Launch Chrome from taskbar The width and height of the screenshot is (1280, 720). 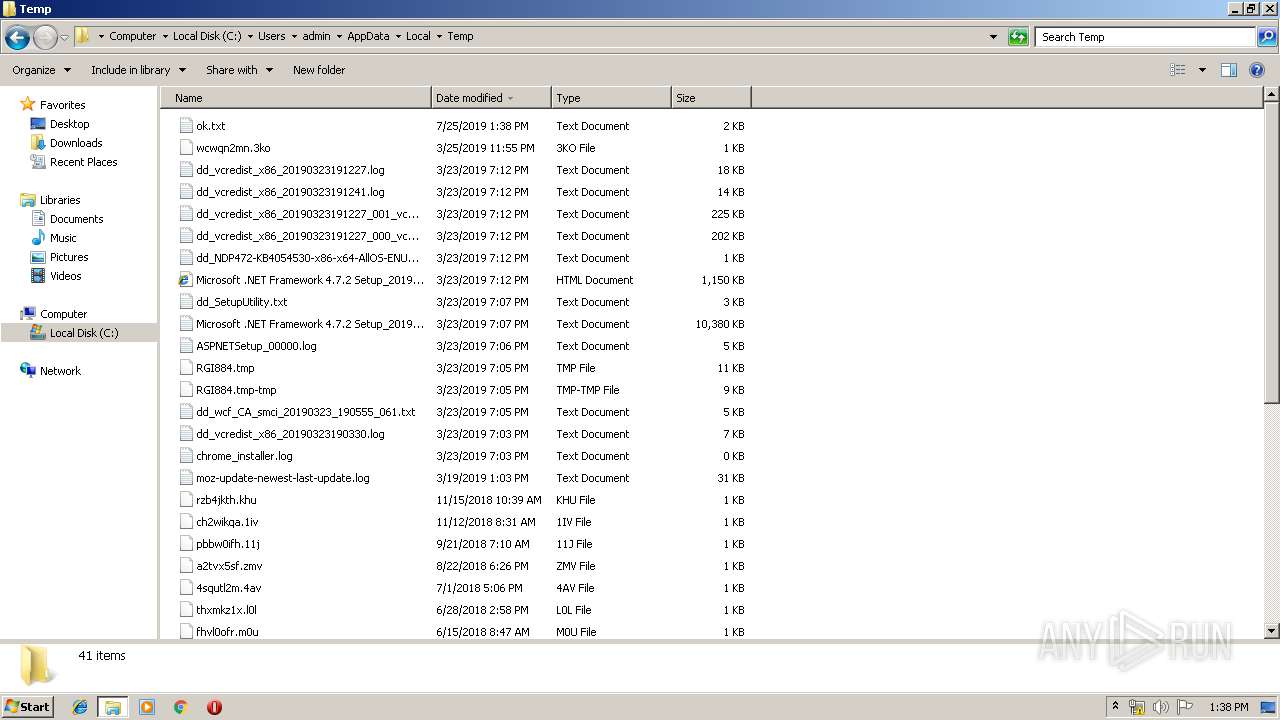(181, 707)
